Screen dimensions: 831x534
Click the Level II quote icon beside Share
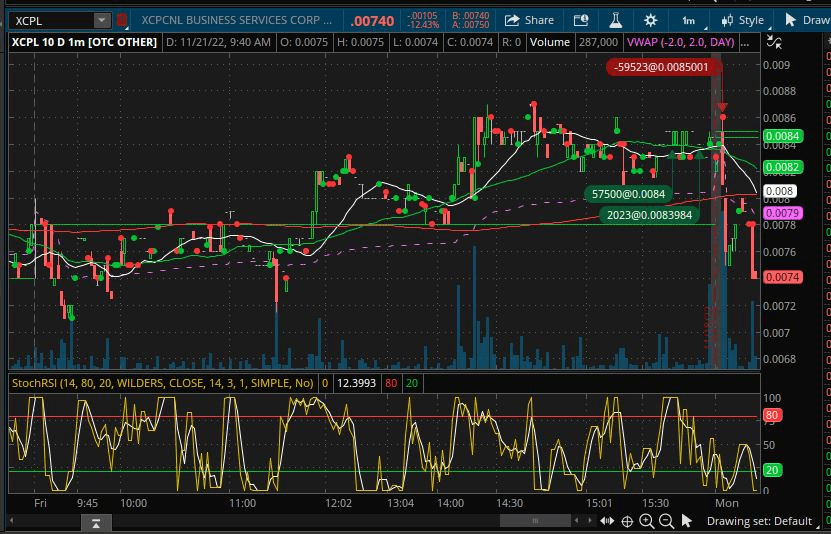pos(581,20)
